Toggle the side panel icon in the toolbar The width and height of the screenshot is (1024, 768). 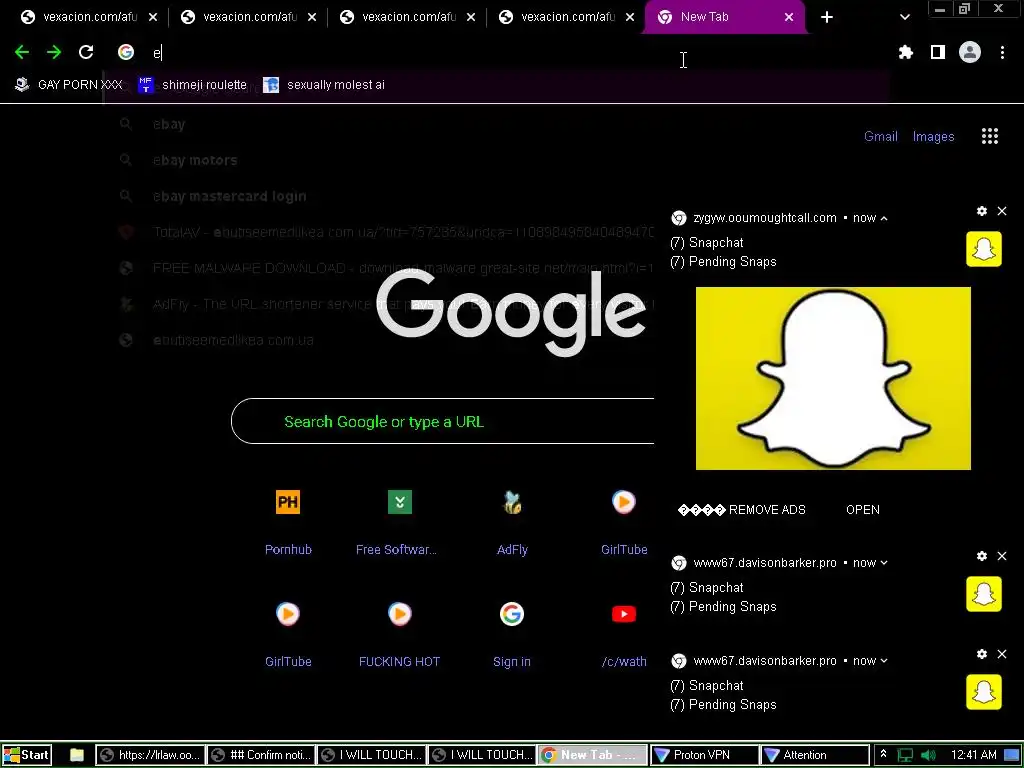pyautogui.click(x=938, y=52)
